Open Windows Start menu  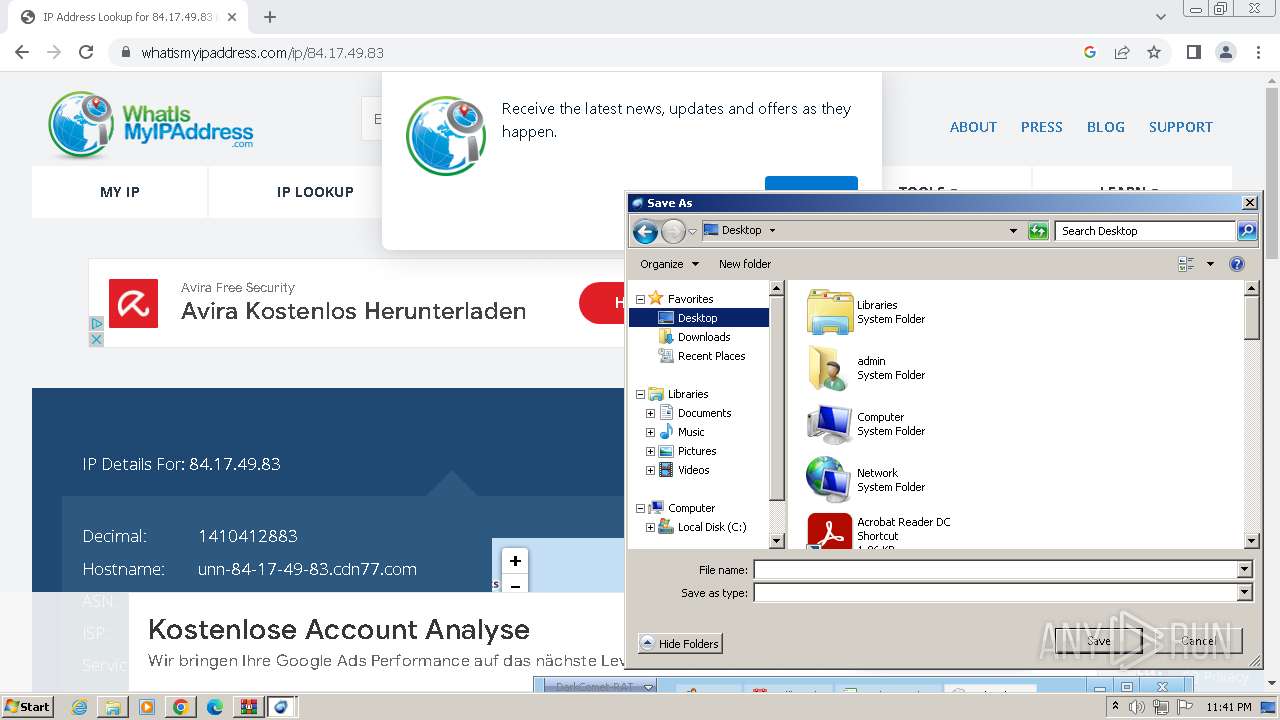pos(28,706)
